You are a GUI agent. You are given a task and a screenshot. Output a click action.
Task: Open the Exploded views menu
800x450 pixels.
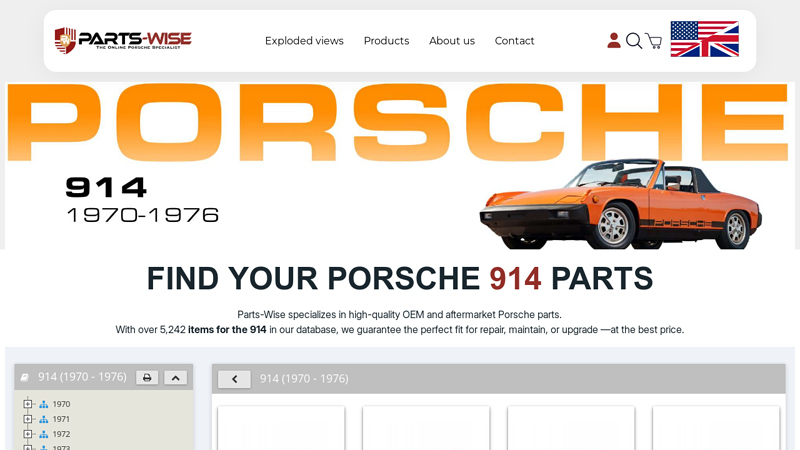[x=304, y=41]
